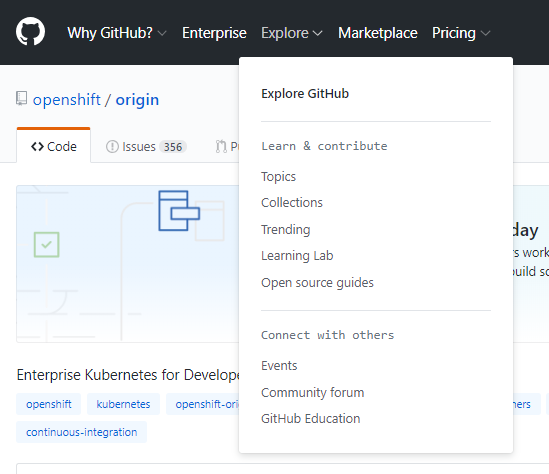Select Collections in Explore menu
The width and height of the screenshot is (549, 474).
(292, 203)
